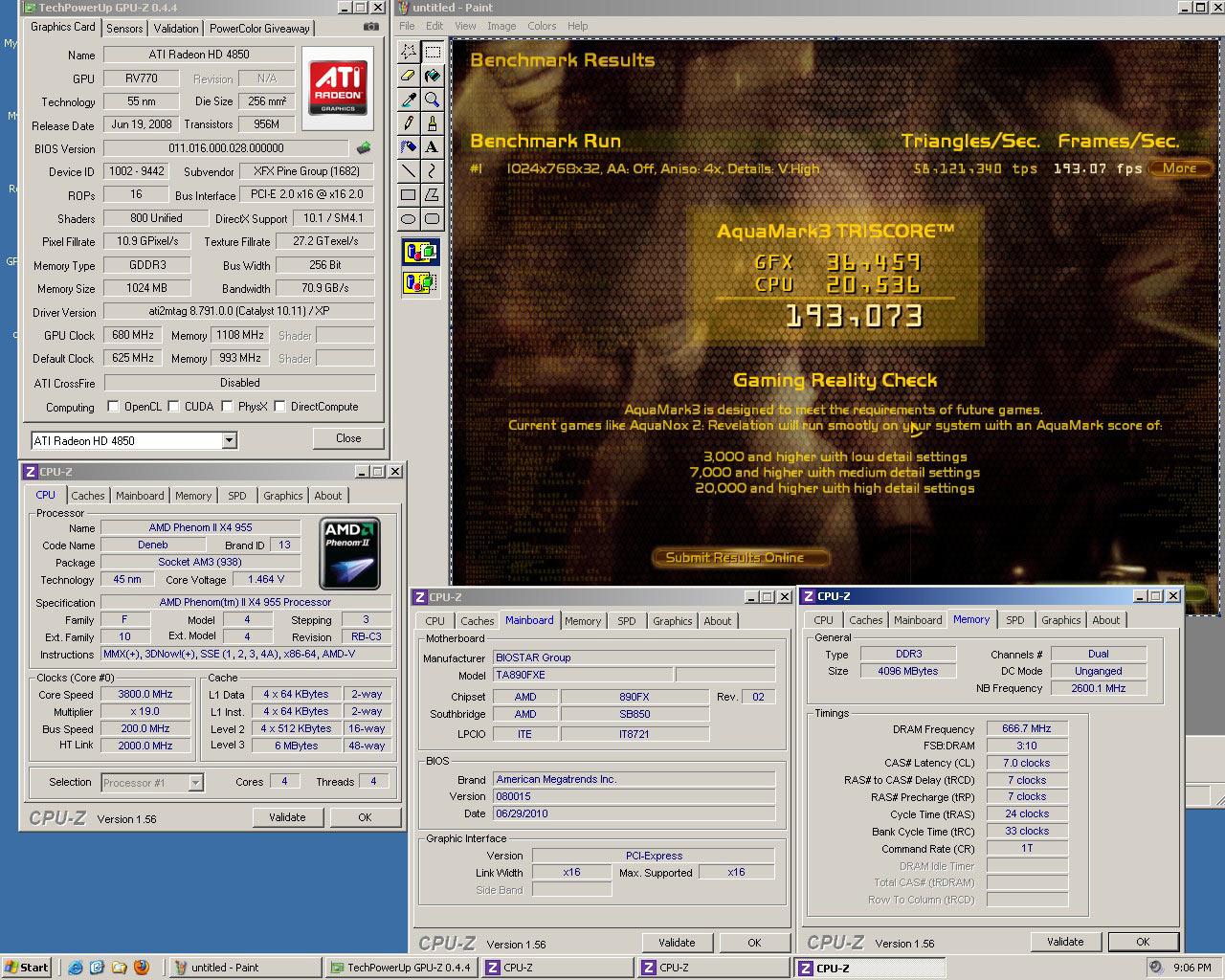The width and height of the screenshot is (1225, 980).
Task: Click the save BIOS chip icon in GPU-Z
Action: click(x=364, y=148)
